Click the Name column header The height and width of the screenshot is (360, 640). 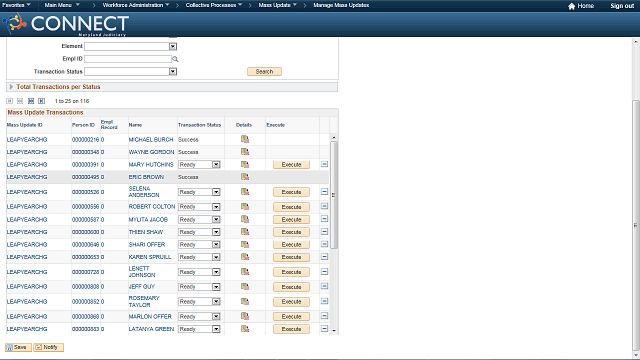(x=136, y=125)
